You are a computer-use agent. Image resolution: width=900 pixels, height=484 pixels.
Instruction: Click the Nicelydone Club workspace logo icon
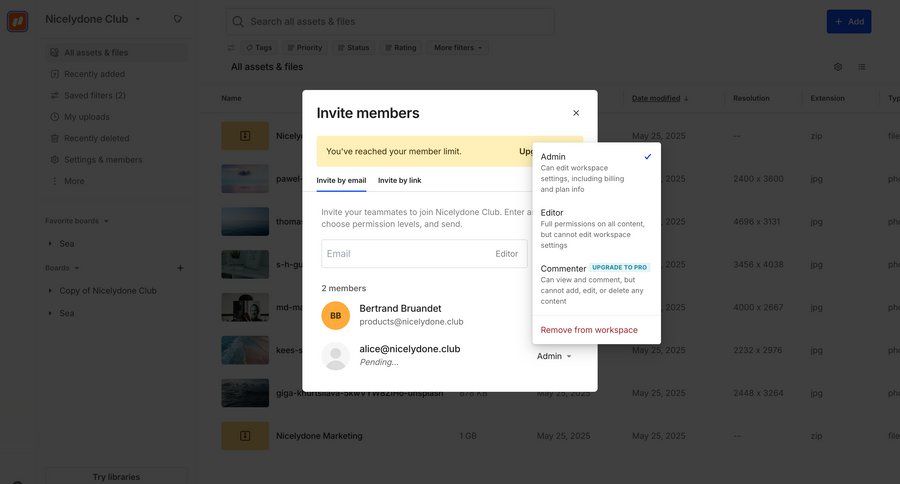[18, 21]
